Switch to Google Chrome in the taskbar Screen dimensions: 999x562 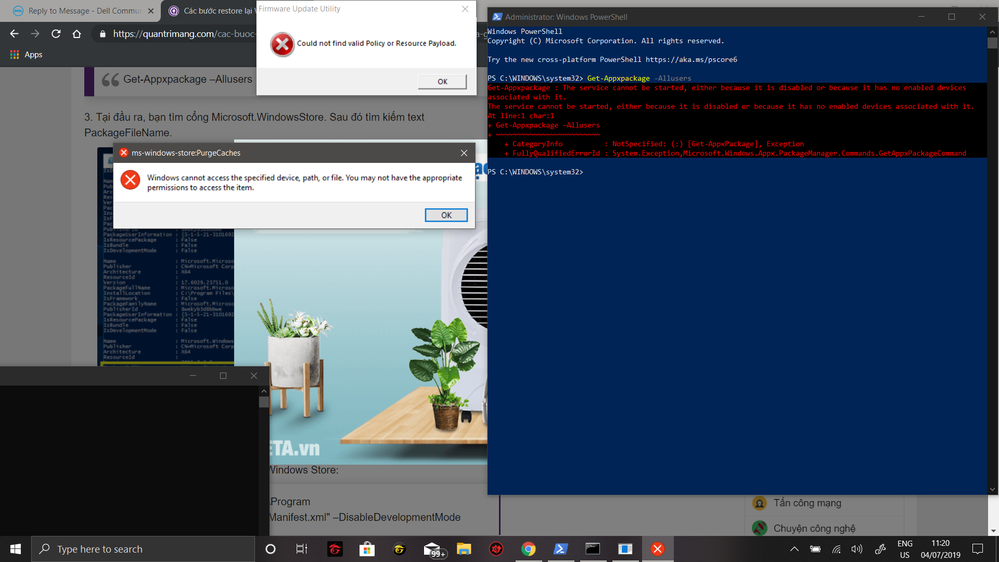point(528,549)
